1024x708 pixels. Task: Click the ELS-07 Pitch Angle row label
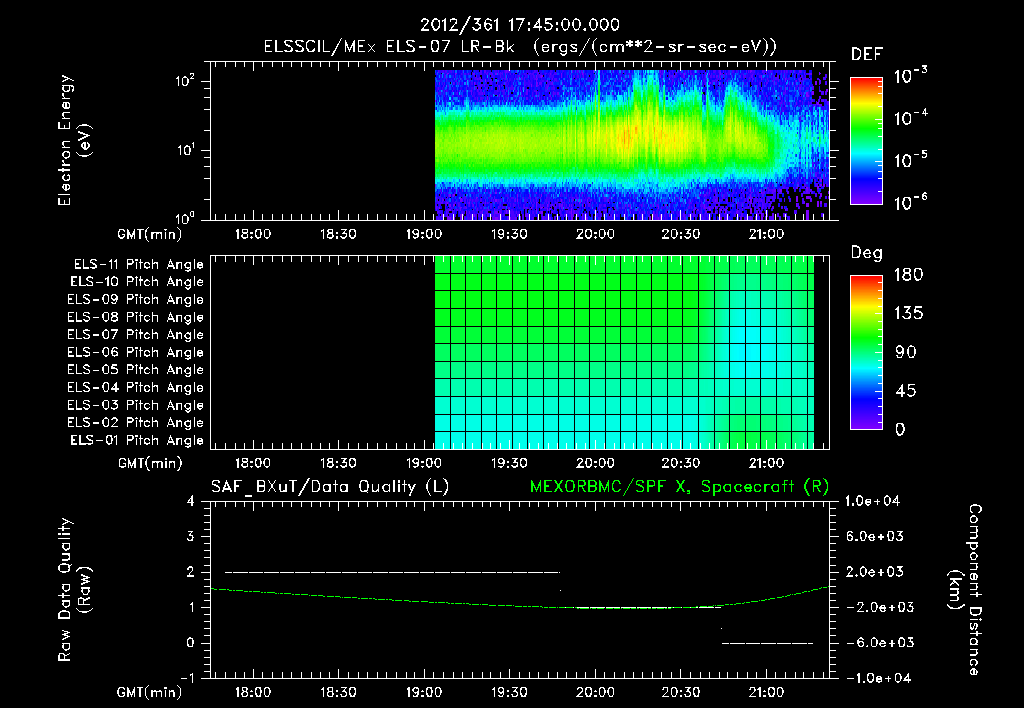coord(135,334)
